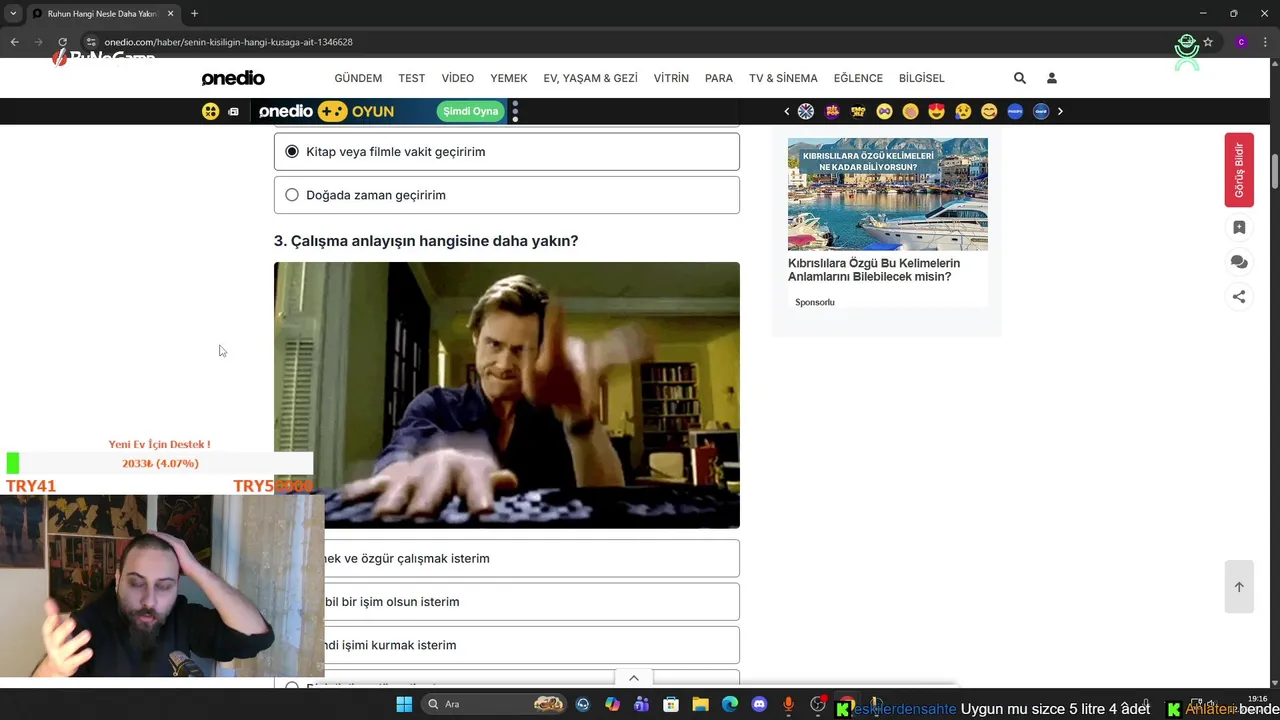Open VİDEO menu
This screenshot has height=720, width=1280.
coord(458,78)
